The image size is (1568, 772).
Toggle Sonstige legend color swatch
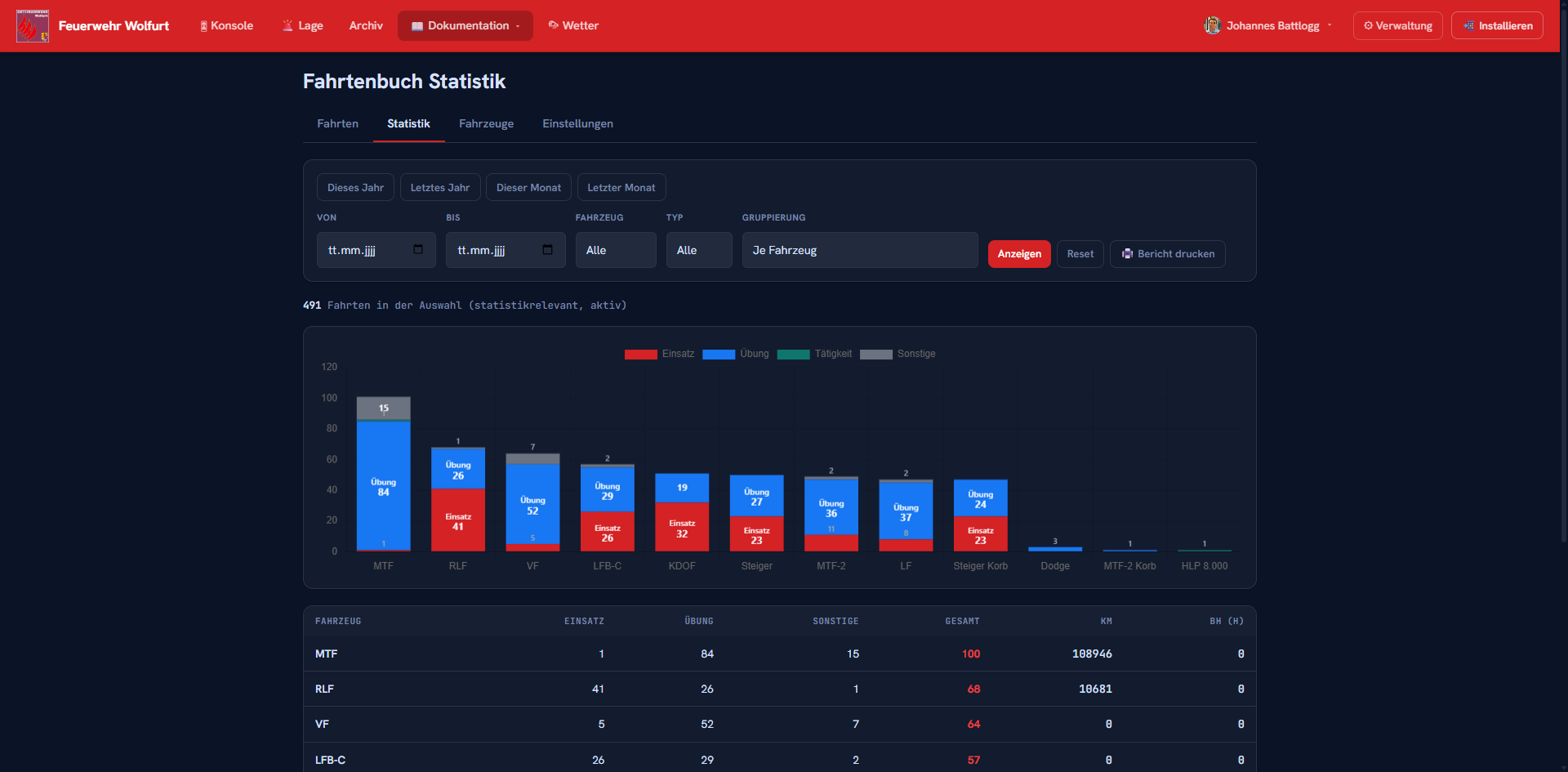click(x=876, y=354)
